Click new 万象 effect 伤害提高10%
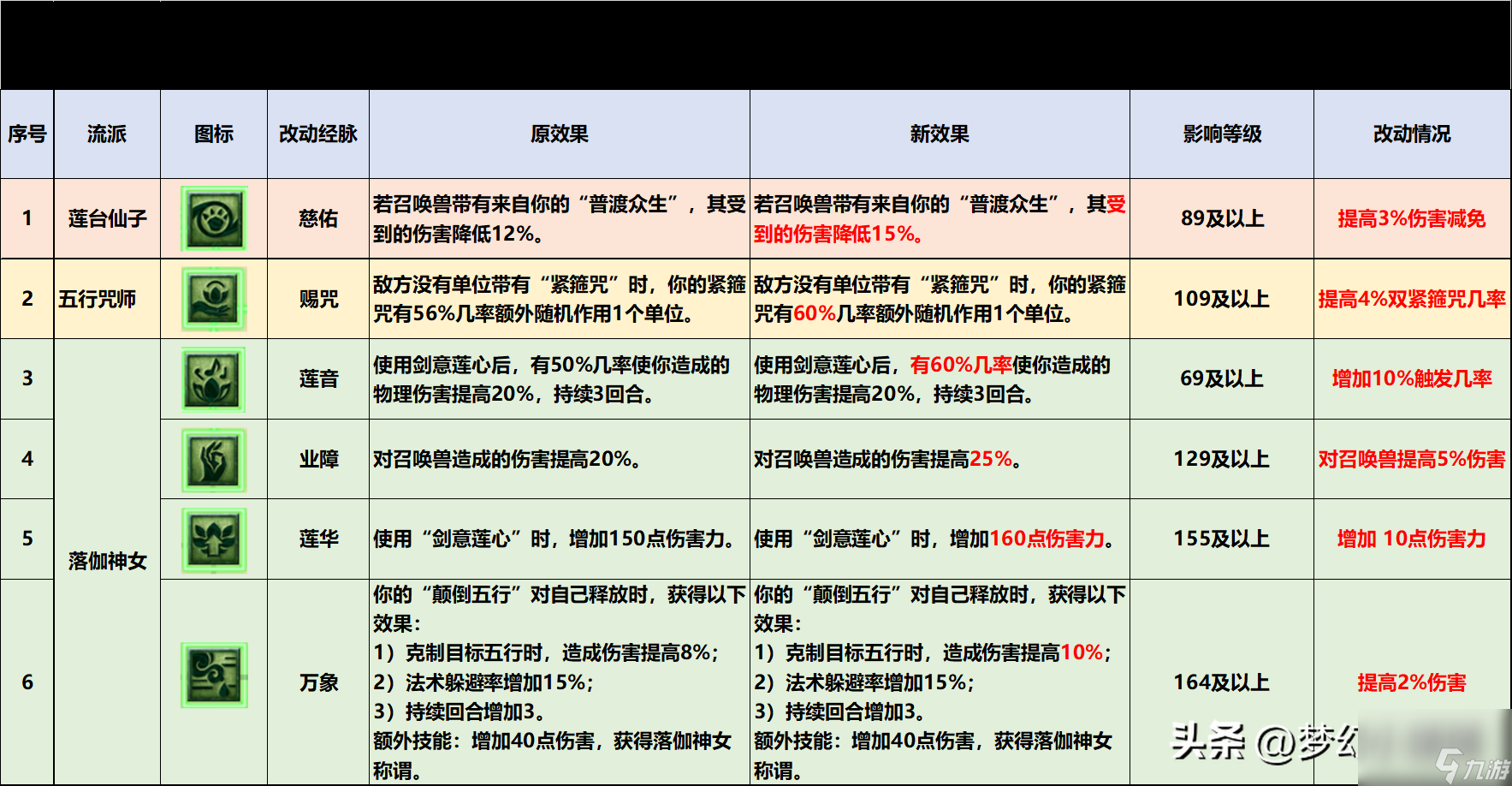 [940, 682]
